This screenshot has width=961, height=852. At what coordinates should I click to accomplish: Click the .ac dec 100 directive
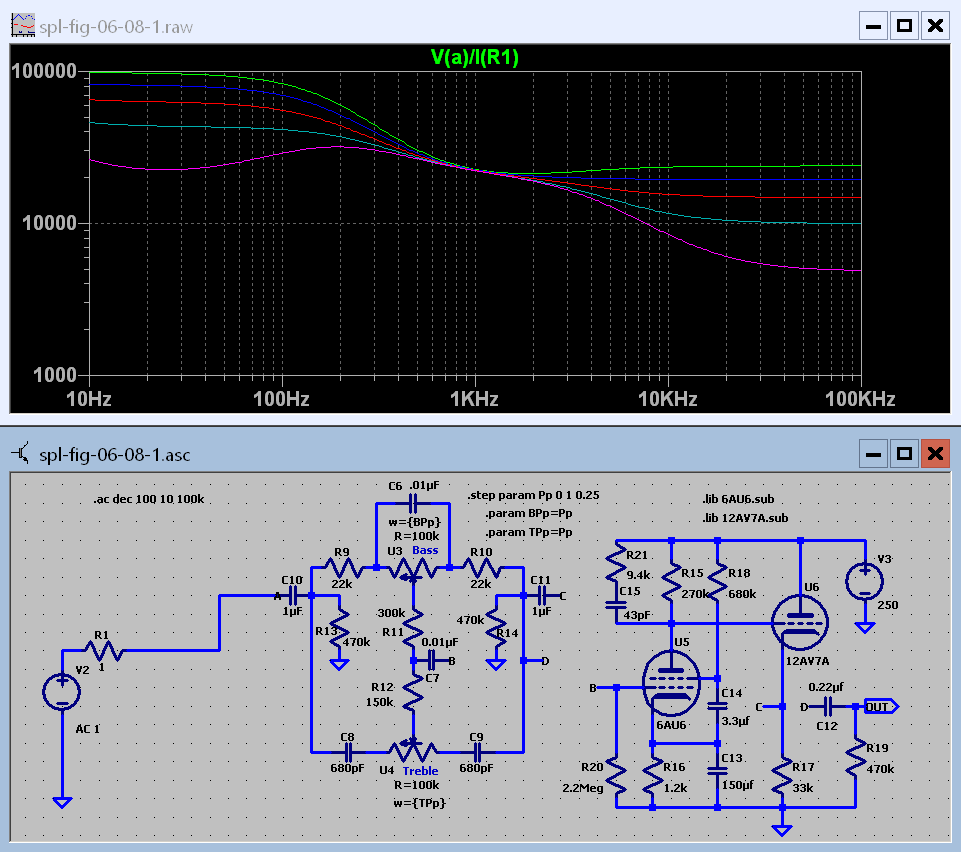coord(148,498)
